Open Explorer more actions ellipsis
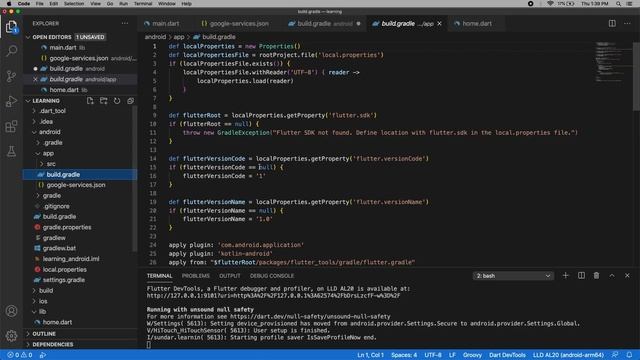This screenshot has height=360, width=640. (125, 24)
